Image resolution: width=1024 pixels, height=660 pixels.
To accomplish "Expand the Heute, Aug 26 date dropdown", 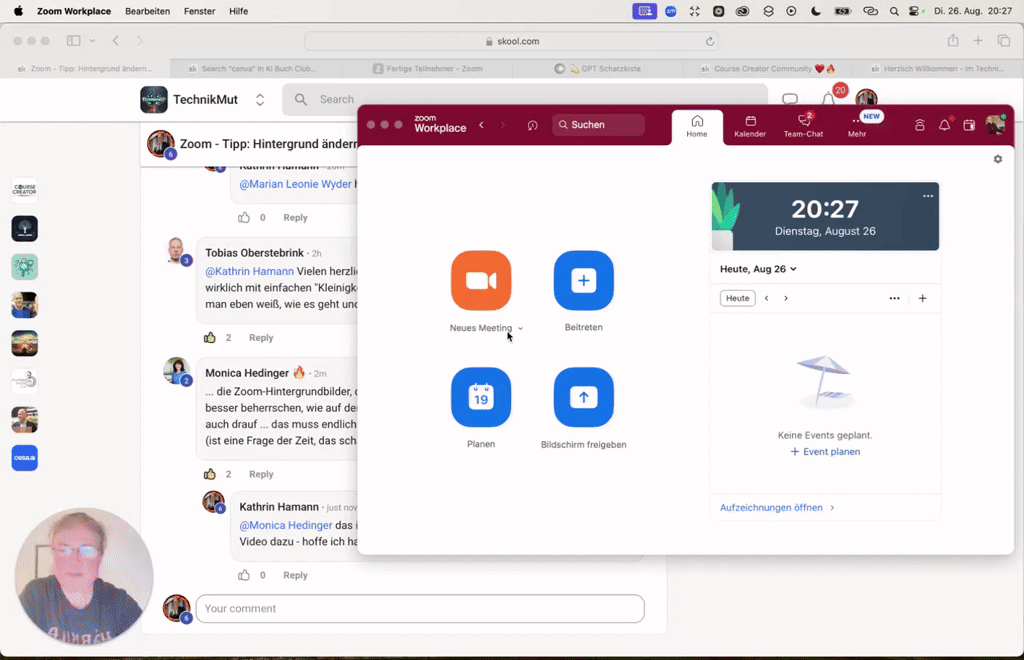I will tap(758, 269).
